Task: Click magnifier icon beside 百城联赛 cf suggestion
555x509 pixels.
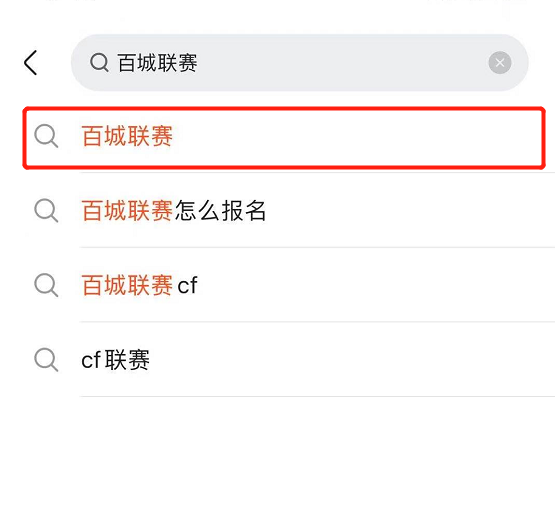Action: point(46,285)
